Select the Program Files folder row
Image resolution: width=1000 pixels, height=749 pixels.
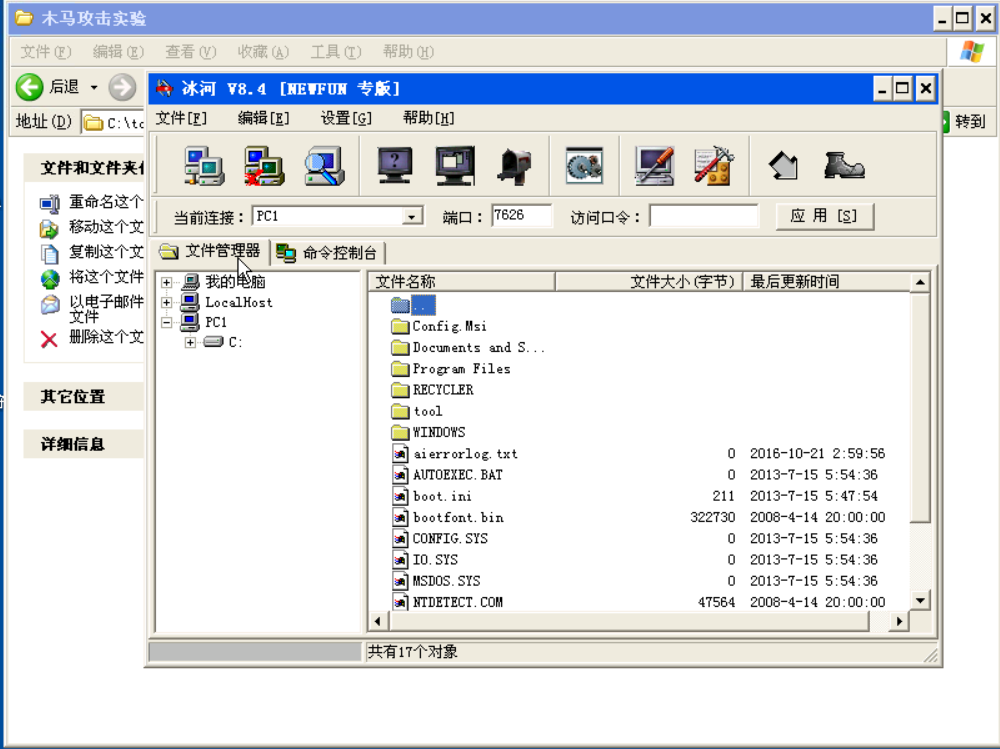(x=450, y=369)
